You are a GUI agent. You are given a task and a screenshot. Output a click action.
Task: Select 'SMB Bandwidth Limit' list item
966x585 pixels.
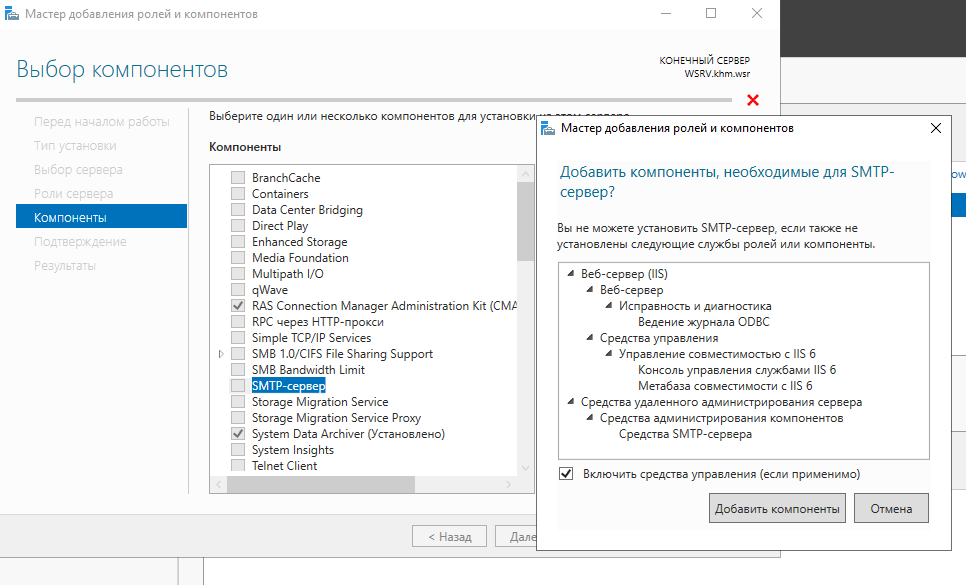[308, 369]
